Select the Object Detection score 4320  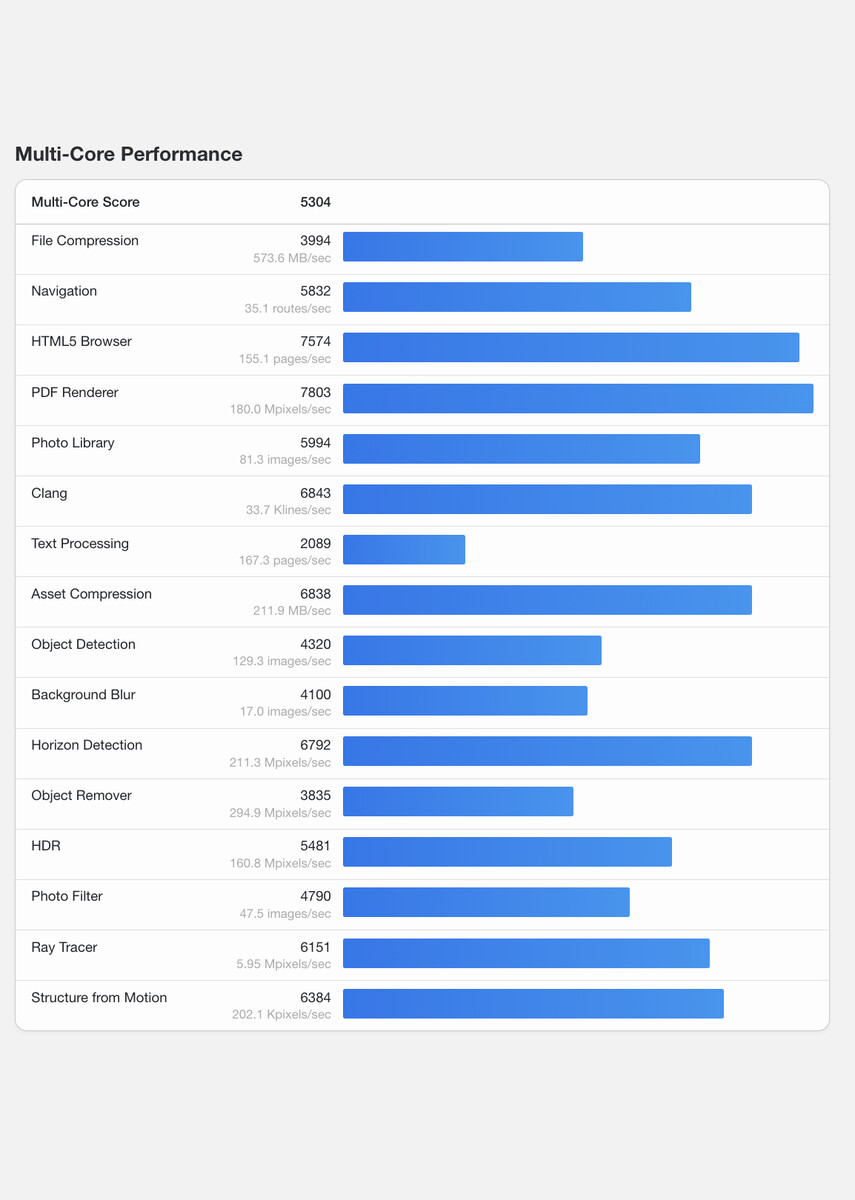(315, 645)
